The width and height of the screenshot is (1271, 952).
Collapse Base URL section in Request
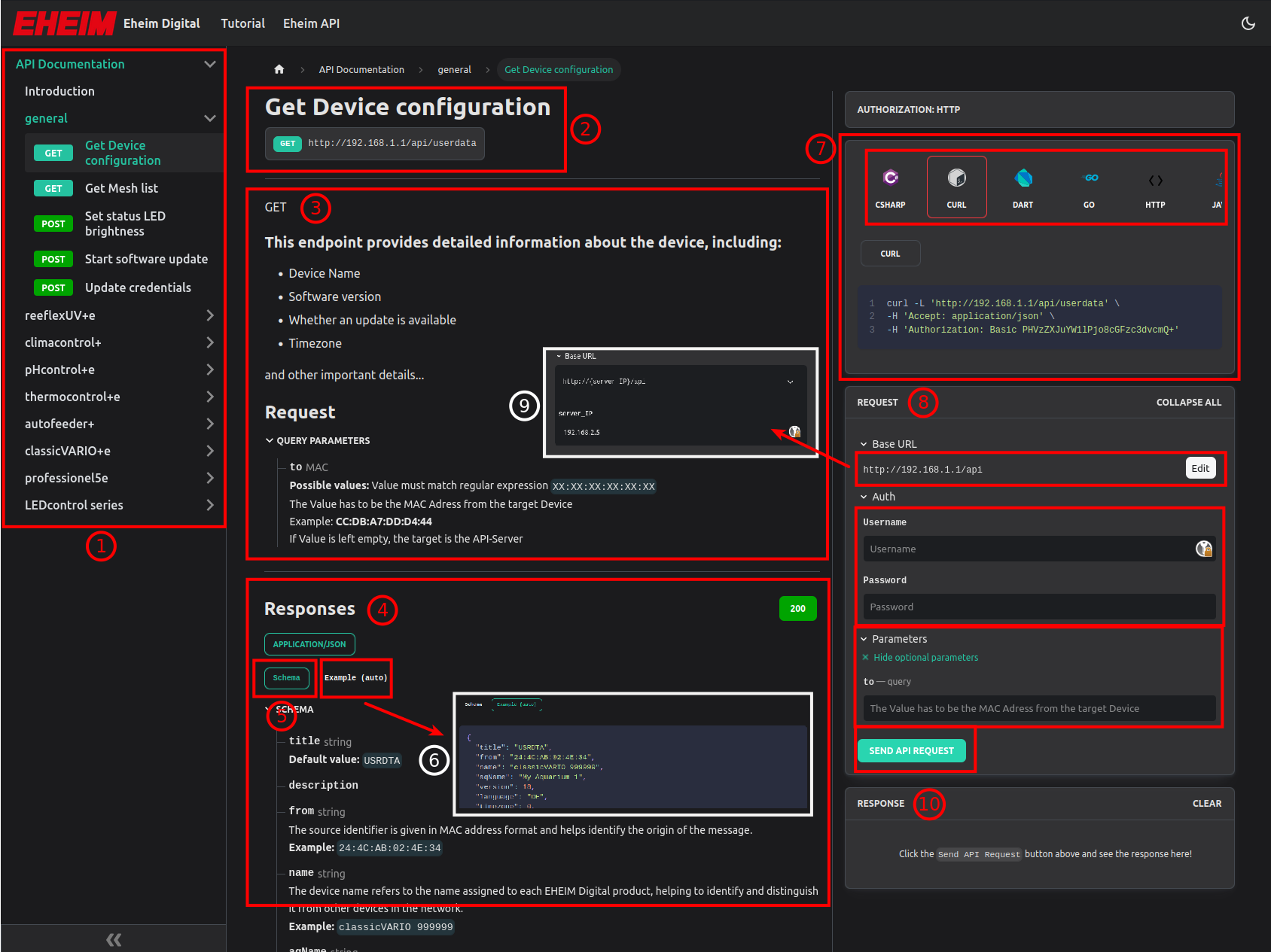click(888, 444)
